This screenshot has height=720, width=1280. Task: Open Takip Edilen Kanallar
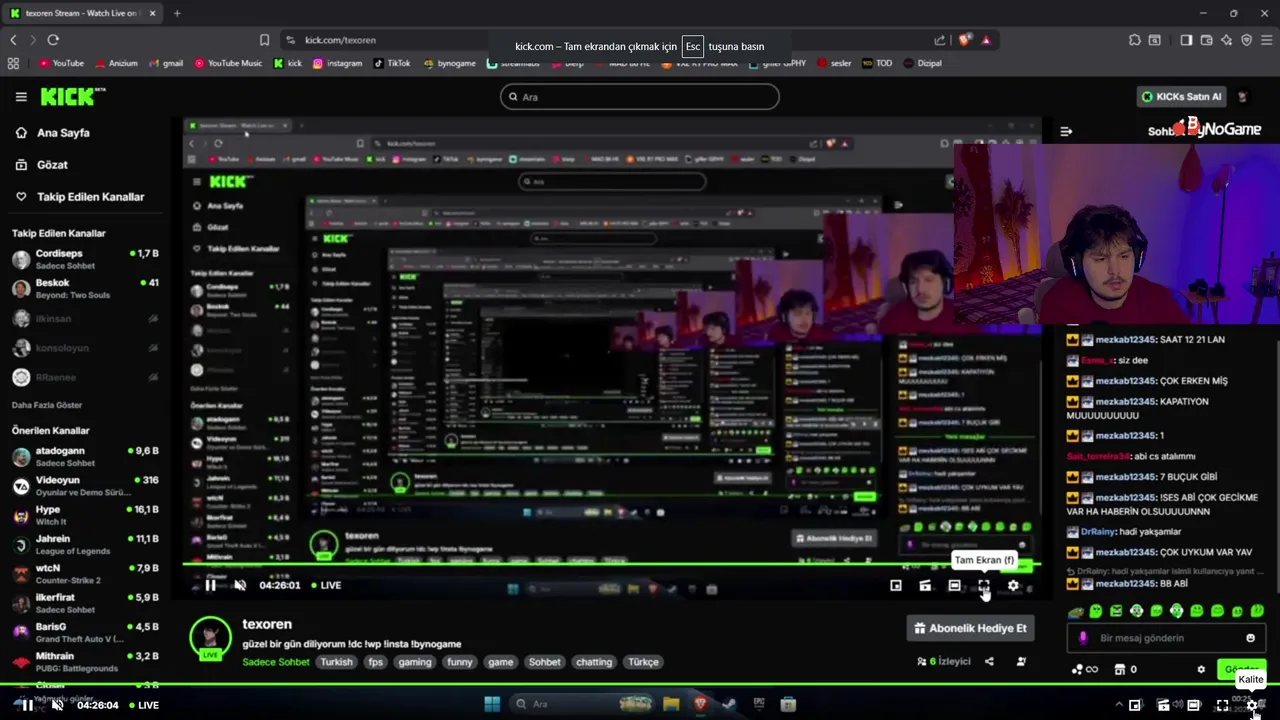pos(80,197)
